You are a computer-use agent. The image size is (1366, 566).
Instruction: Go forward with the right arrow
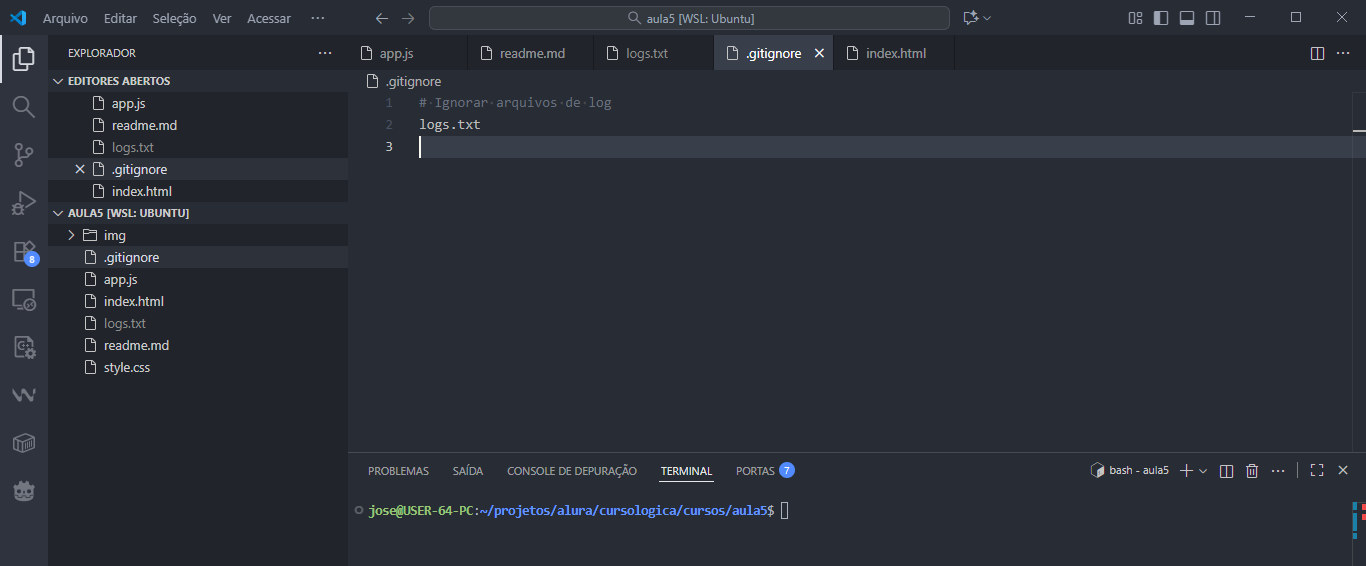407,18
